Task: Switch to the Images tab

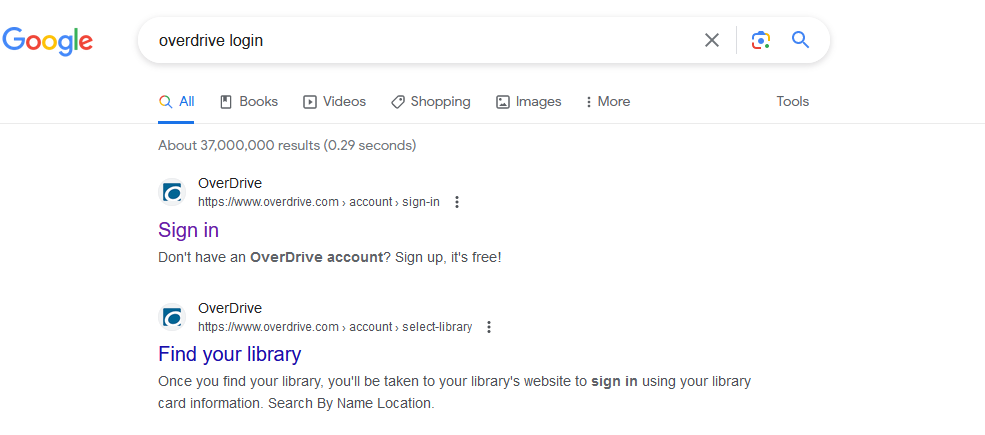Action: click(x=529, y=101)
